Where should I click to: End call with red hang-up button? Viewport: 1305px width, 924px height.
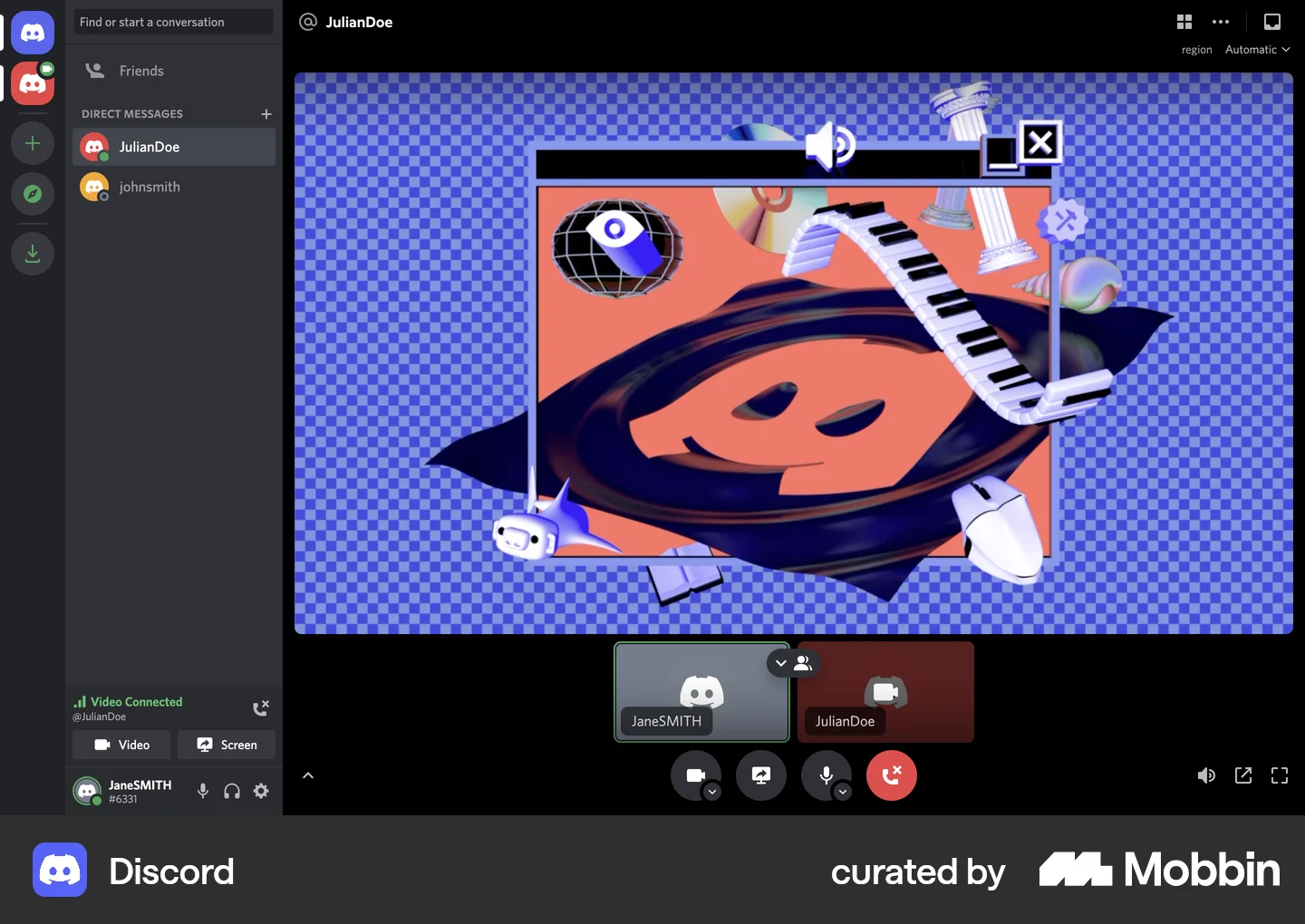pyautogui.click(x=892, y=775)
